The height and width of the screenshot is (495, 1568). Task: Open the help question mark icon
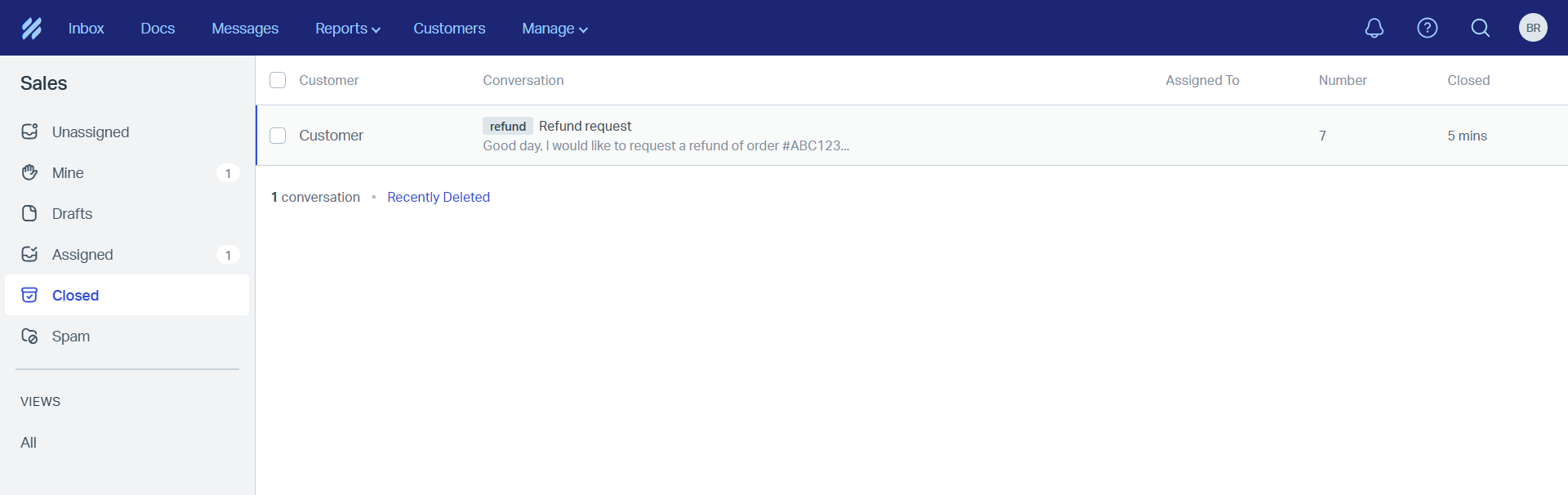1428,29
